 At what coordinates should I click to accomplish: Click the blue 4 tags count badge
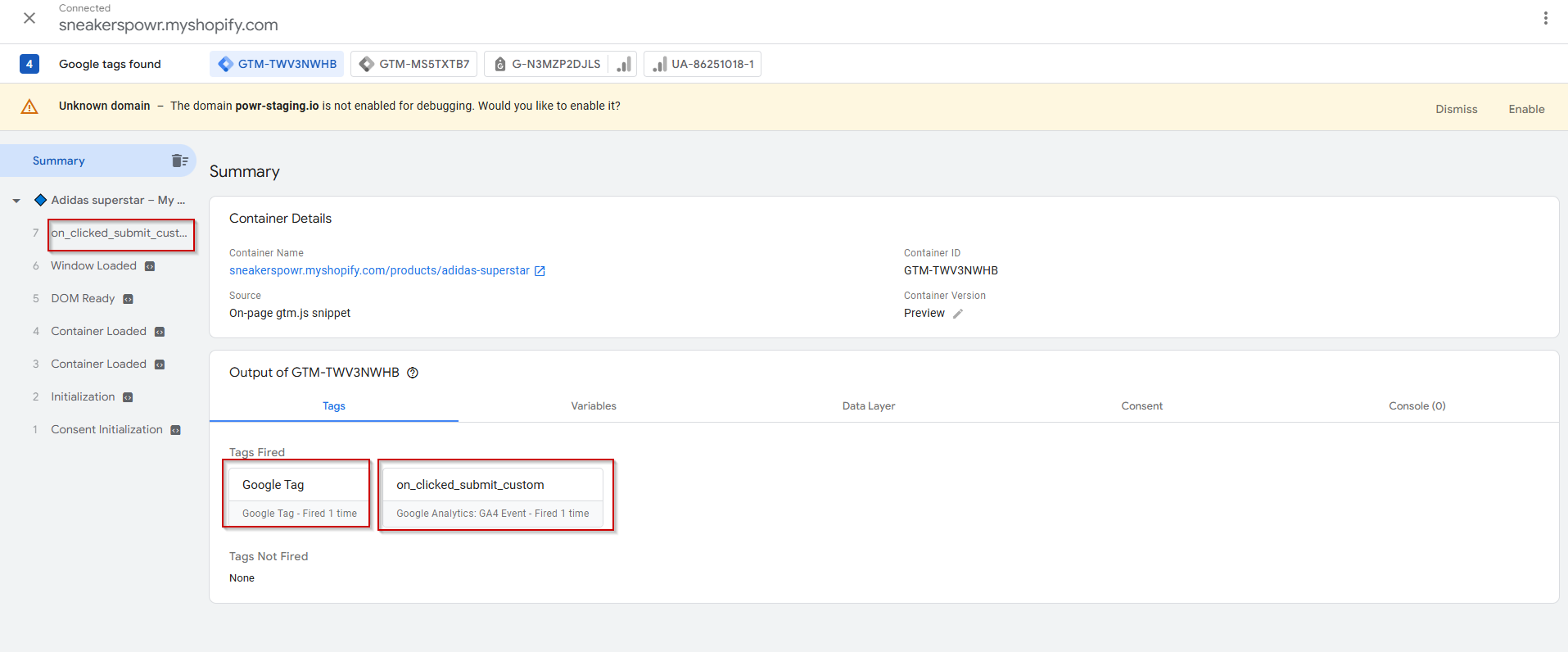tap(29, 64)
